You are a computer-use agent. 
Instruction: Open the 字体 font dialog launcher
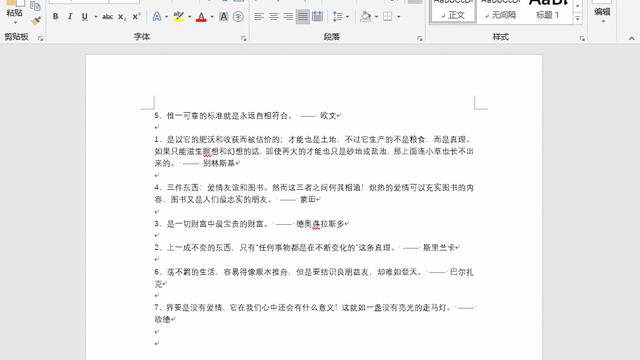[244, 38]
